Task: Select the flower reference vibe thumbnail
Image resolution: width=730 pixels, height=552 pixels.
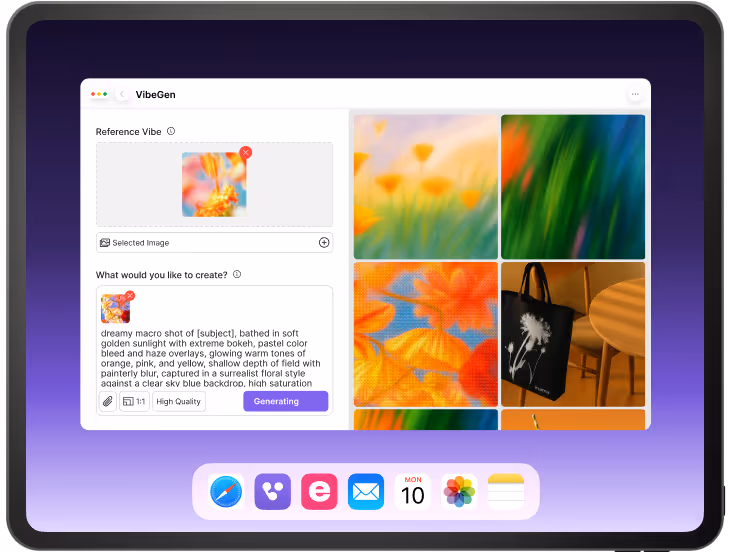Action: [214, 184]
